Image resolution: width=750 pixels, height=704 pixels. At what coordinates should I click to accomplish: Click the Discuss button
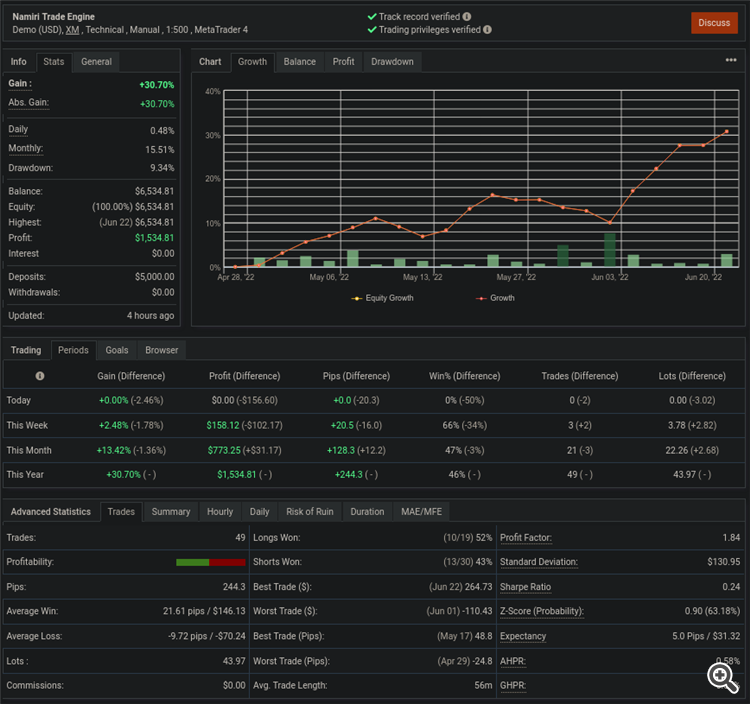(x=714, y=23)
